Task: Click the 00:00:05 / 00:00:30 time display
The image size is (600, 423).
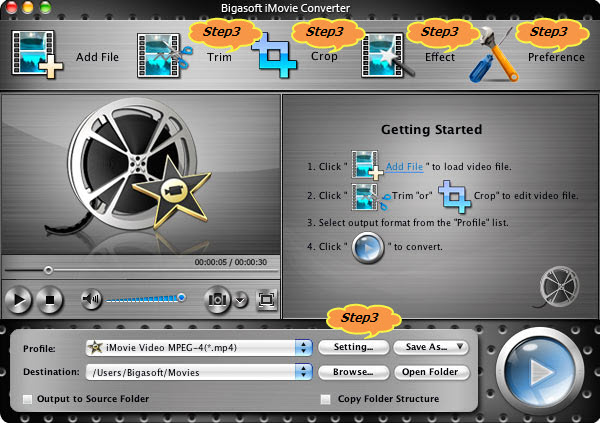Action: [231, 262]
